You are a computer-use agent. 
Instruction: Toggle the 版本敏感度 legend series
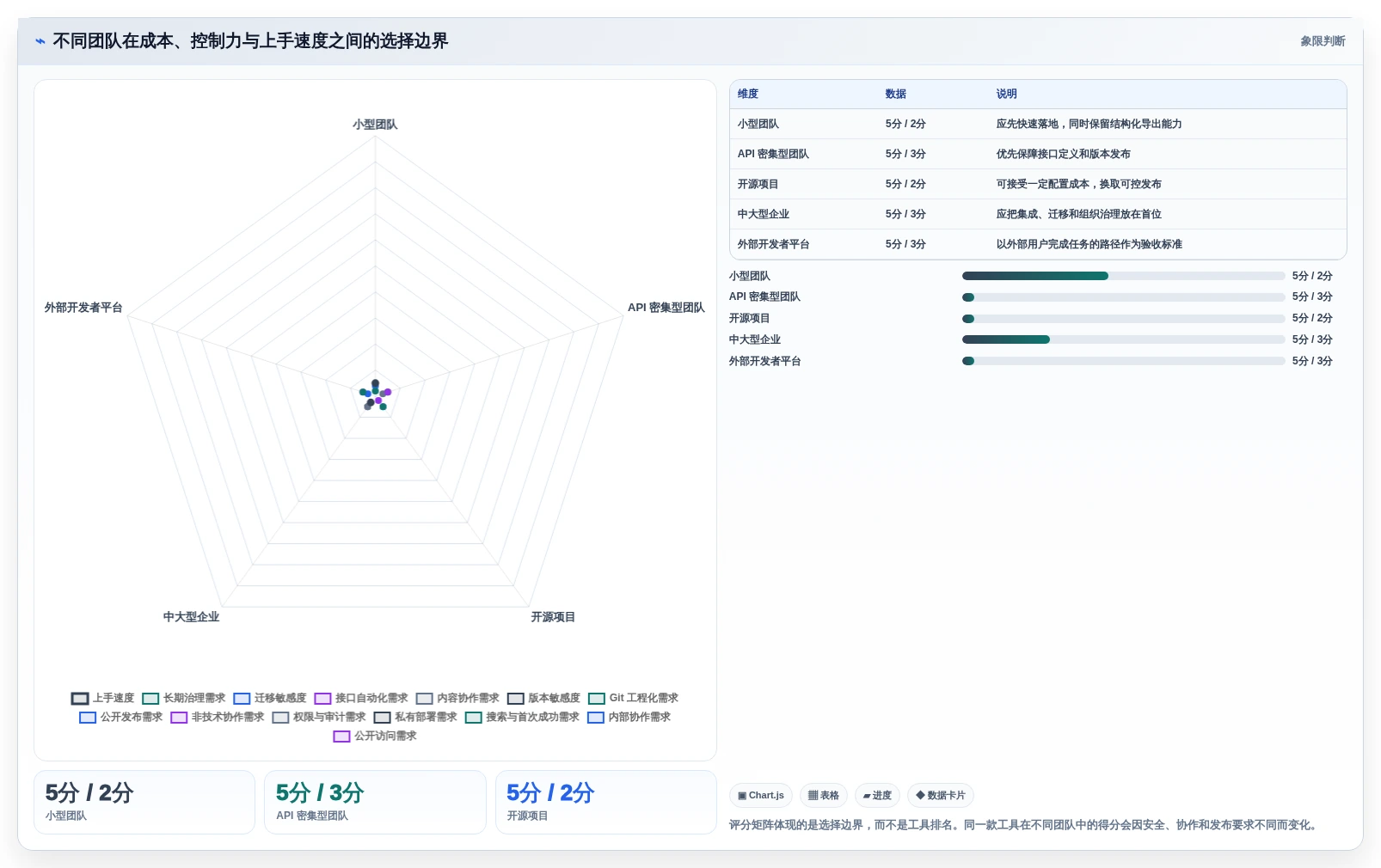click(543, 698)
